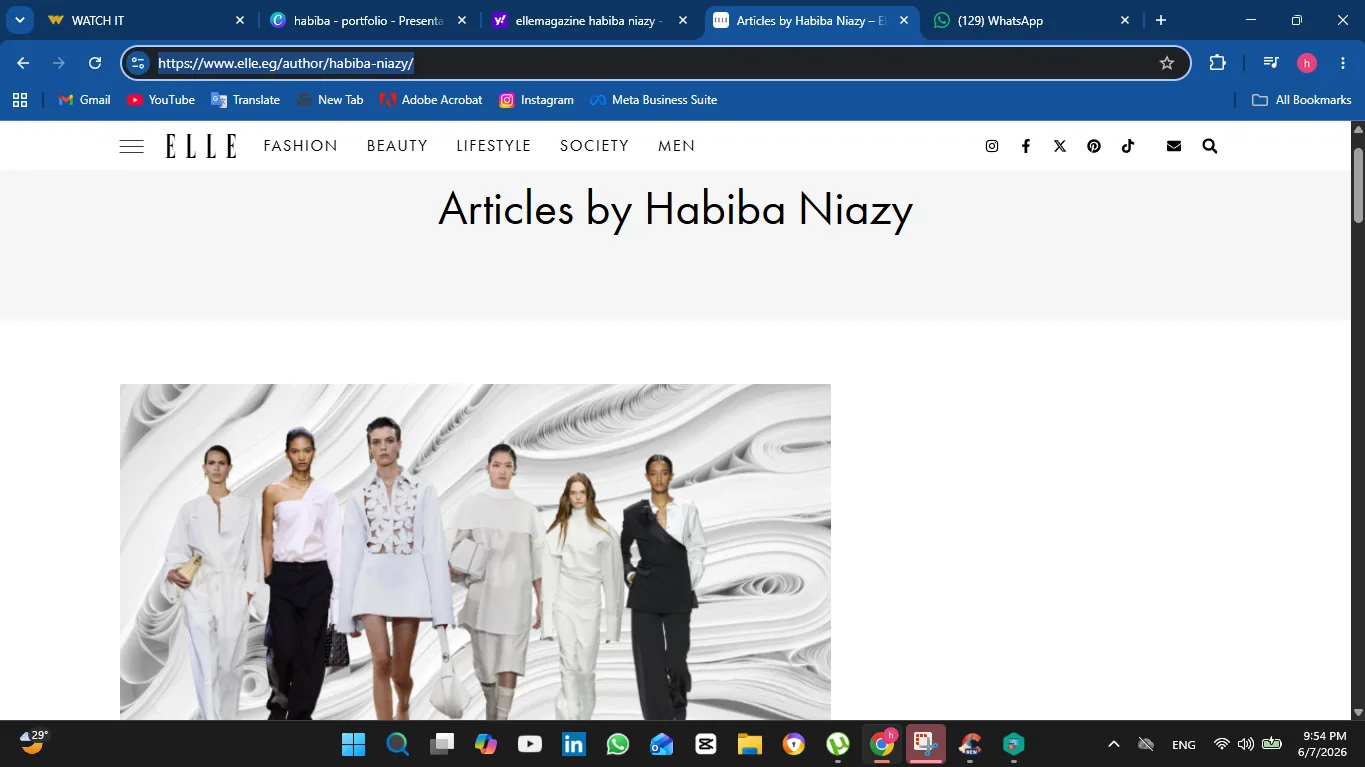Open the Chrome profile avatar

point(1307,63)
